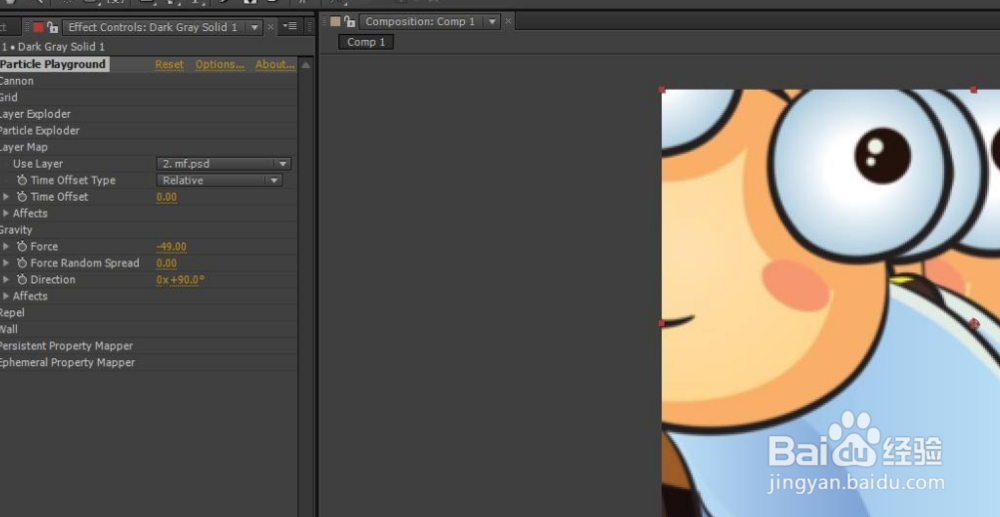This screenshot has width=1000, height=517.
Task: Open the Use Layer dropdown '2. mf.psd'
Action: 224,164
